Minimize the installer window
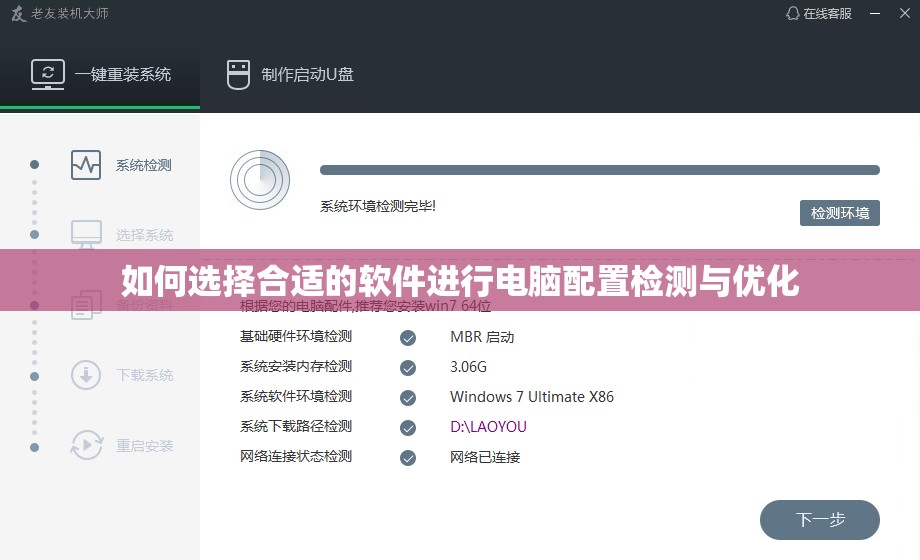This screenshot has height=560, width=920. 875,14
